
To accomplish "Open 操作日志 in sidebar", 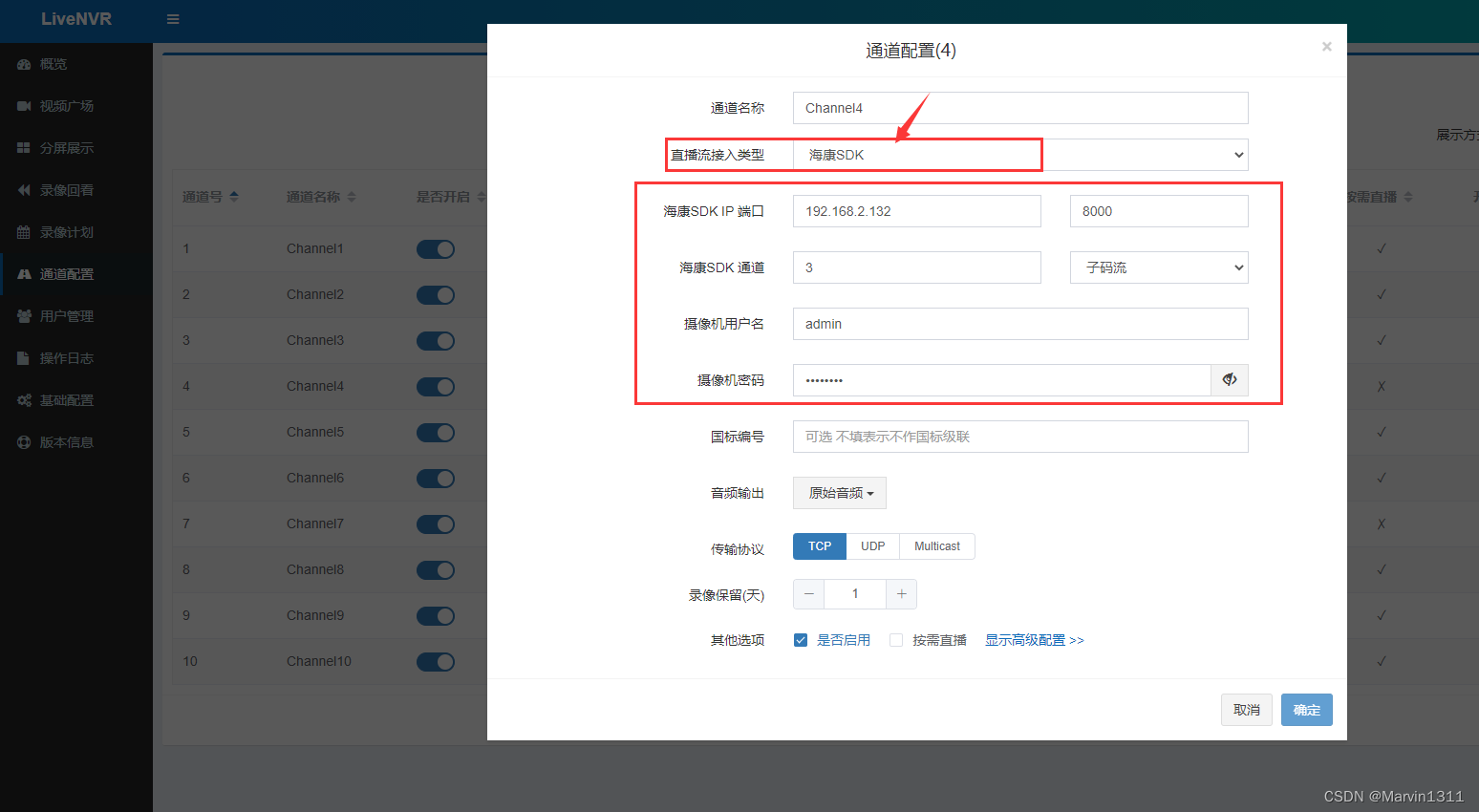I will click(x=76, y=358).
